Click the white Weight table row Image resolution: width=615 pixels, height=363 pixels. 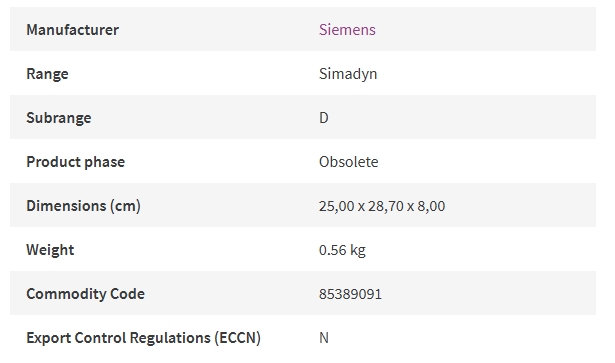pos(303,249)
